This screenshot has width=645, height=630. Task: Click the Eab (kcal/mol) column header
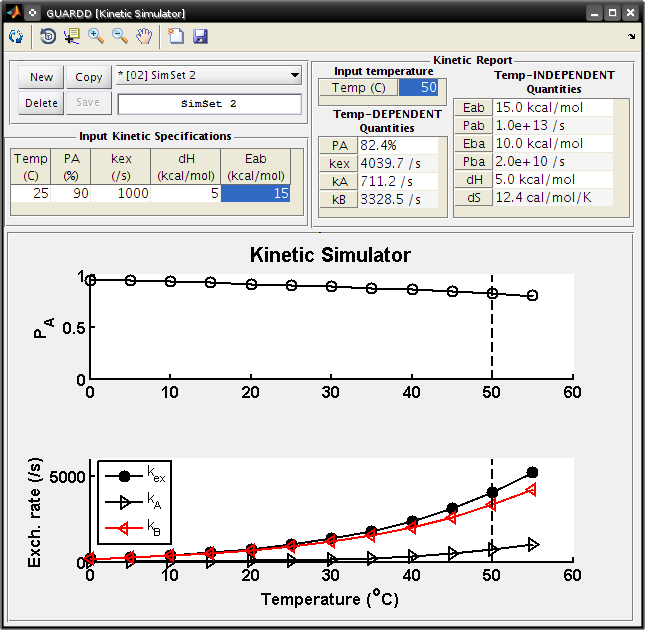coord(255,167)
